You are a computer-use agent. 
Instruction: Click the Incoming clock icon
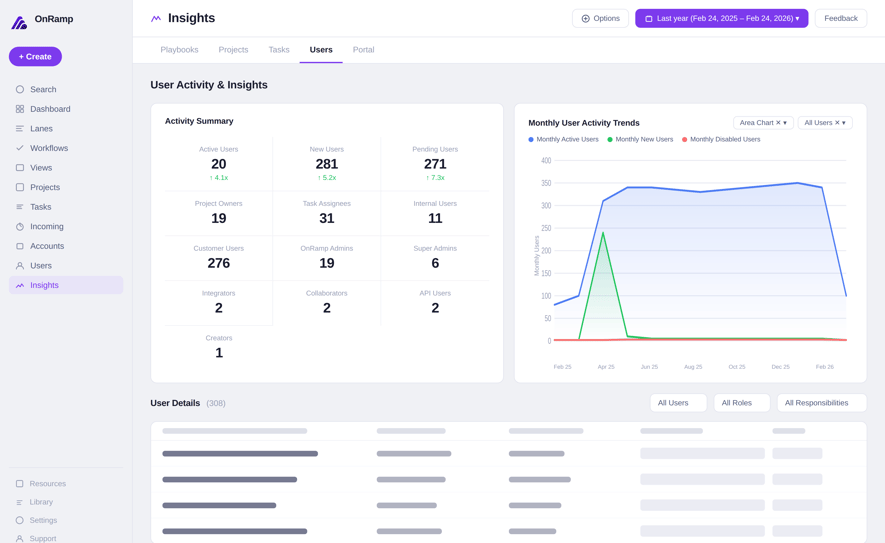tap(20, 226)
